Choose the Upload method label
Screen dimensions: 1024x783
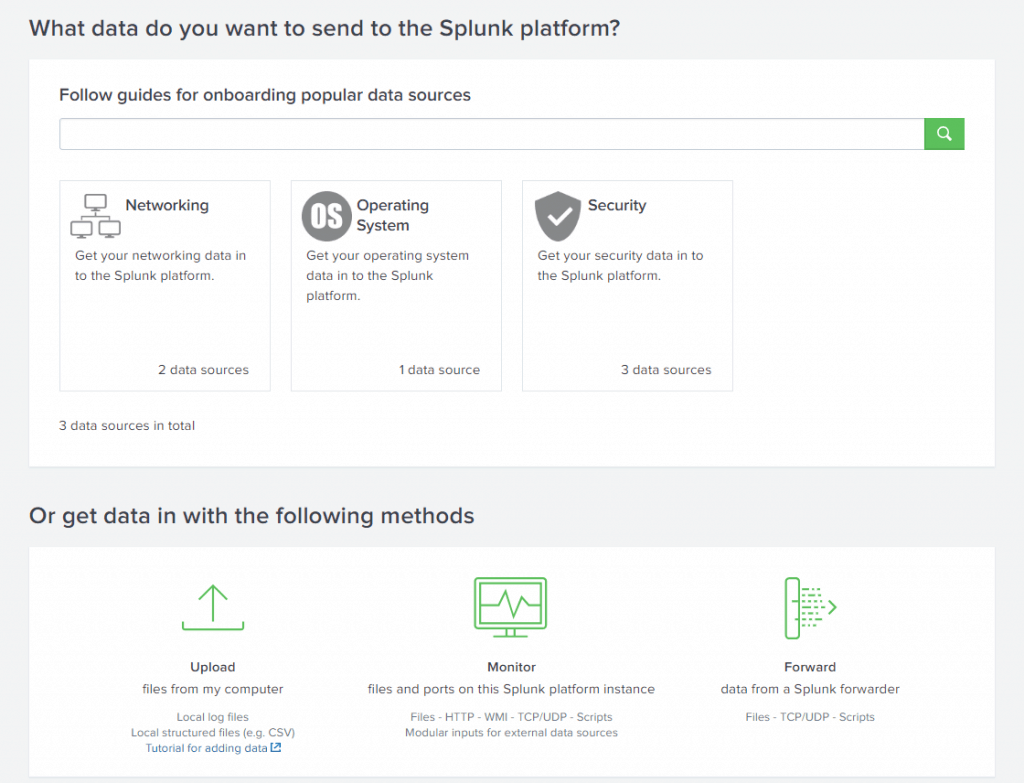point(213,667)
